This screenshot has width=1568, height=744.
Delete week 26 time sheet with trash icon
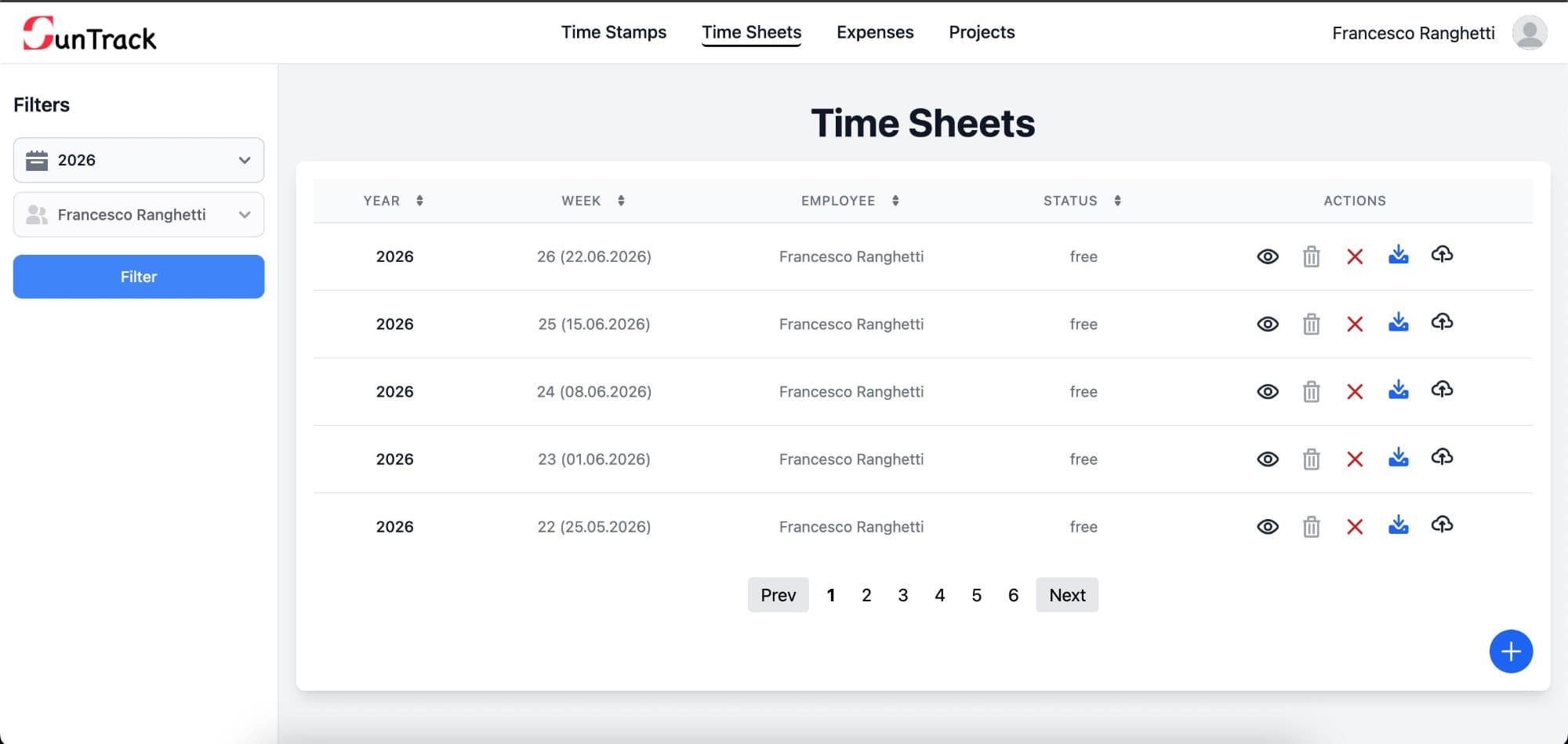(x=1311, y=256)
